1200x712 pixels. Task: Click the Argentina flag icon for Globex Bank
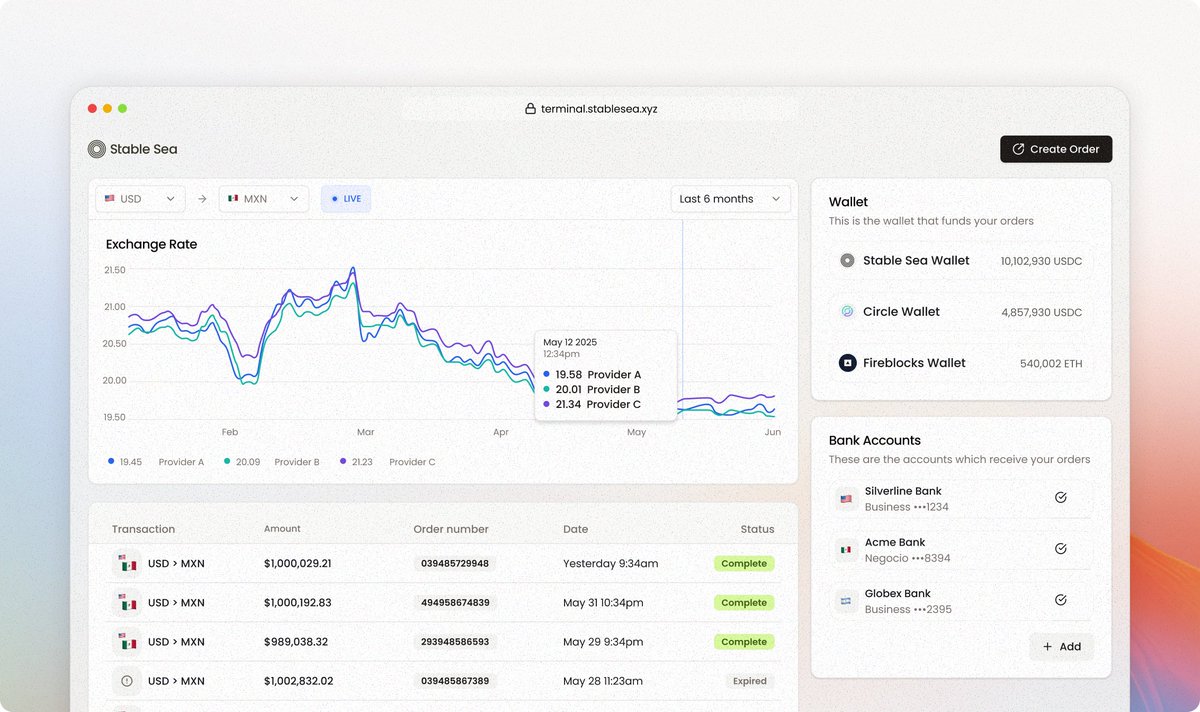click(x=847, y=601)
